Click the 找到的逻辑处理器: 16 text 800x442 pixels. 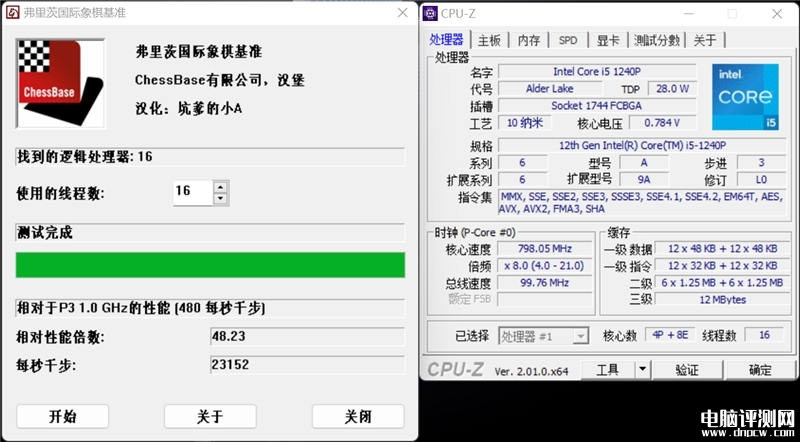[85, 157]
